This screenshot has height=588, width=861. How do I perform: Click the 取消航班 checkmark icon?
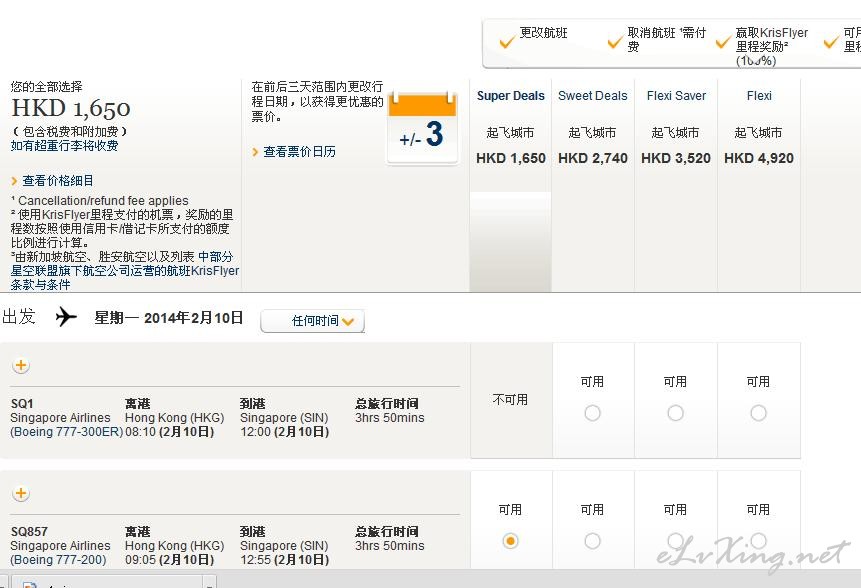(x=615, y=42)
